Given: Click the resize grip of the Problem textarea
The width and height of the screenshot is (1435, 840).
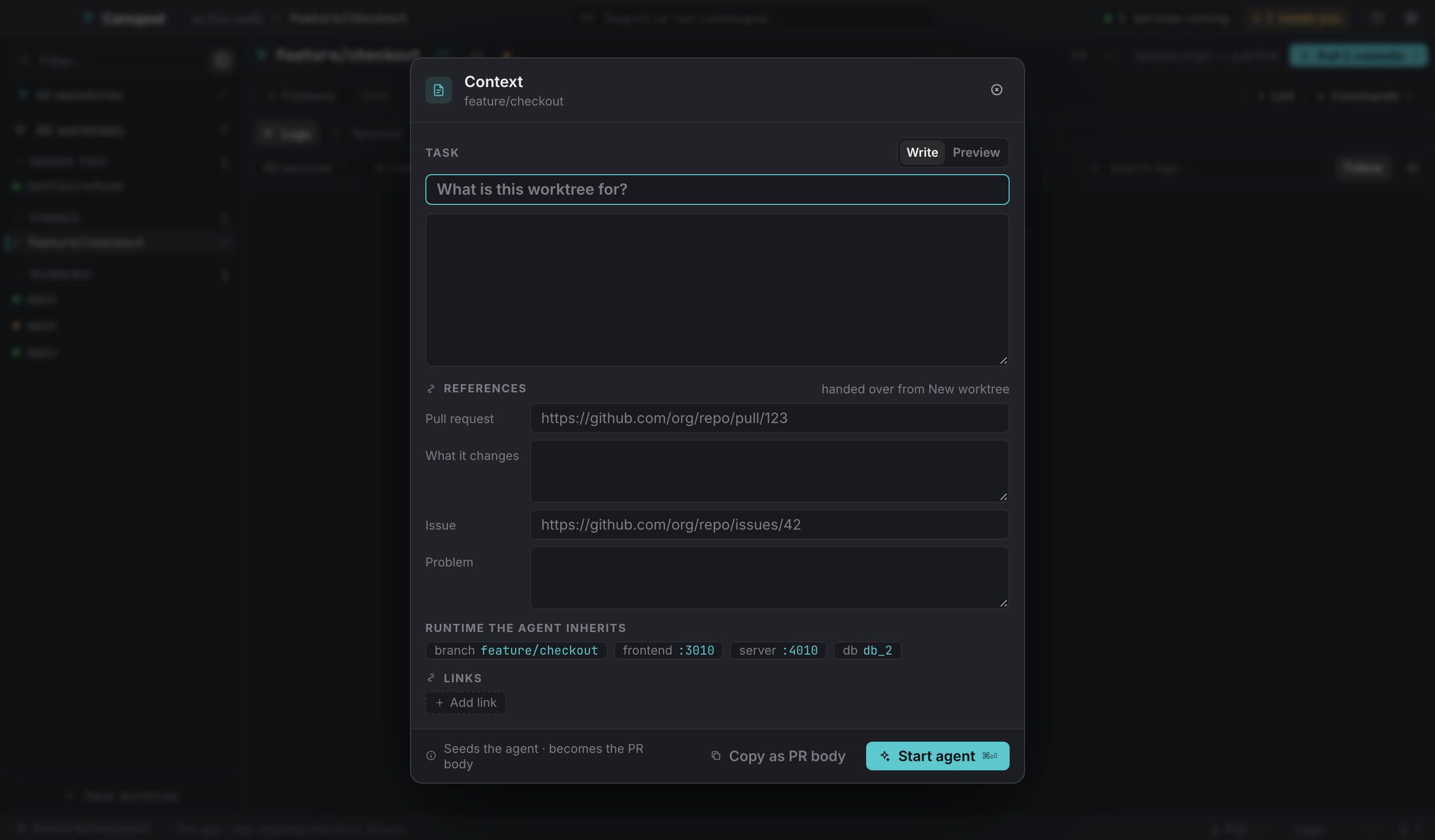Looking at the screenshot, I should click(x=1003, y=603).
